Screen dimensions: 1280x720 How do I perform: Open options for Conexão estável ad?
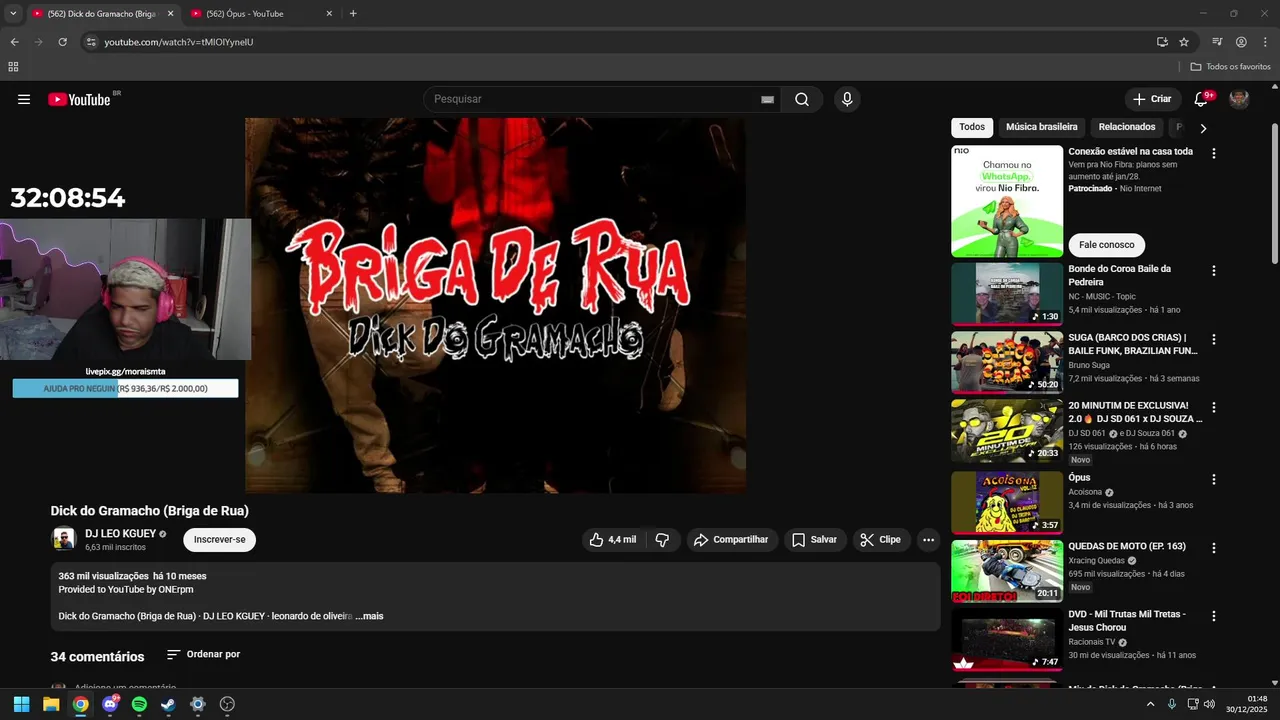point(1214,153)
